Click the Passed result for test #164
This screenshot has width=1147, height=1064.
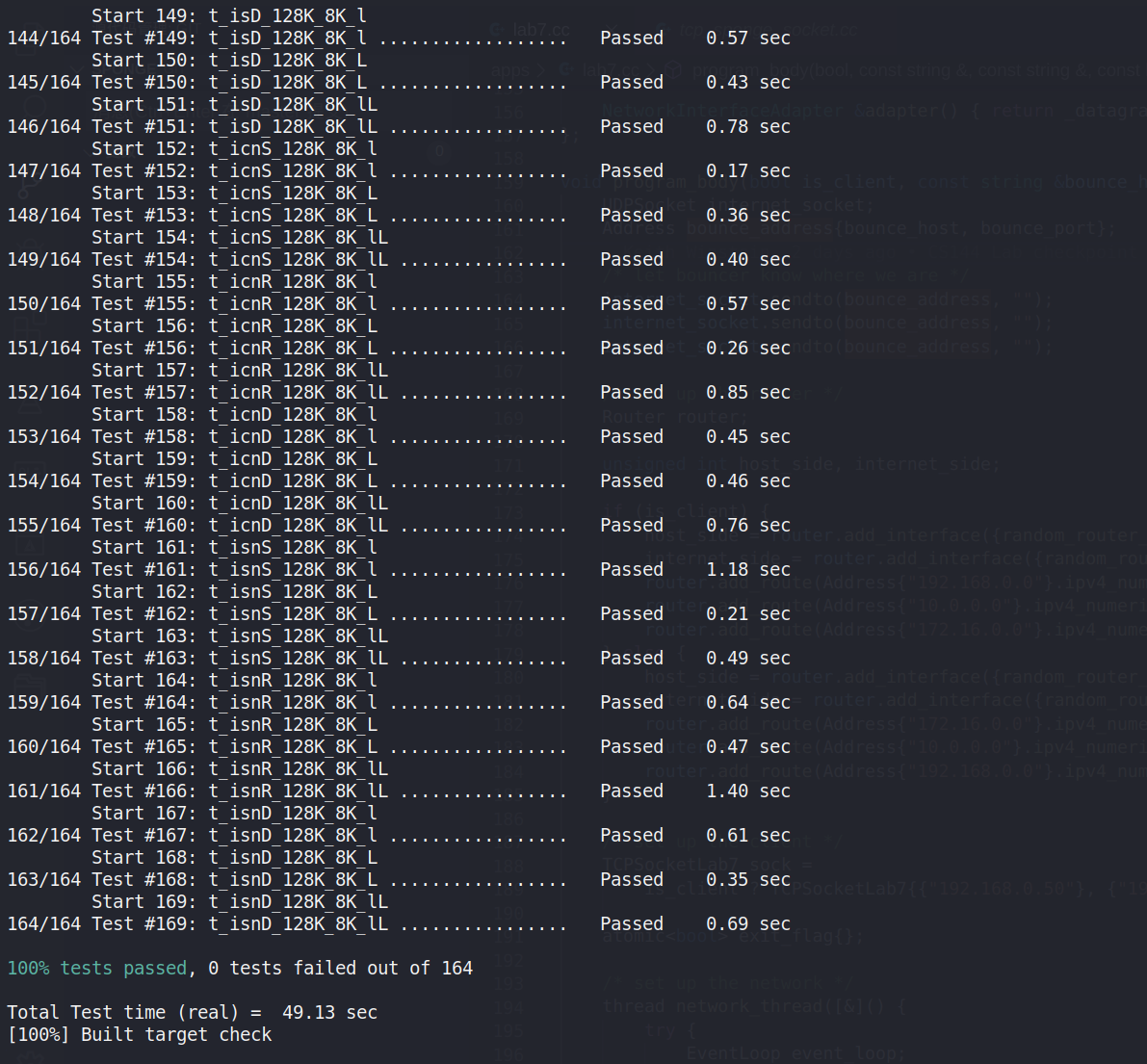point(631,703)
